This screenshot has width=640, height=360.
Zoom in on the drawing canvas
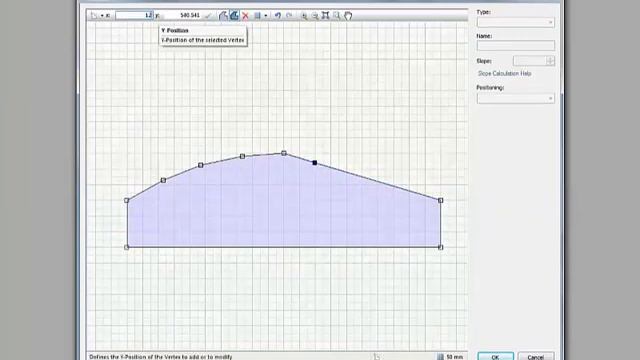point(304,16)
